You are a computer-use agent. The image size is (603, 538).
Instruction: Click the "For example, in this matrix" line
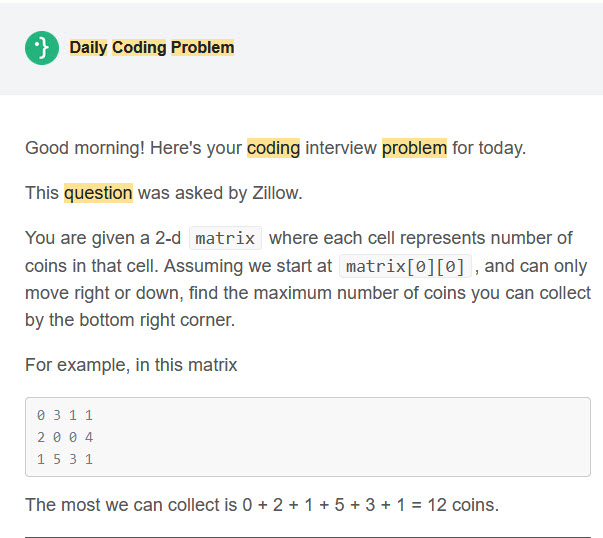pyautogui.click(x=131, y=365)
